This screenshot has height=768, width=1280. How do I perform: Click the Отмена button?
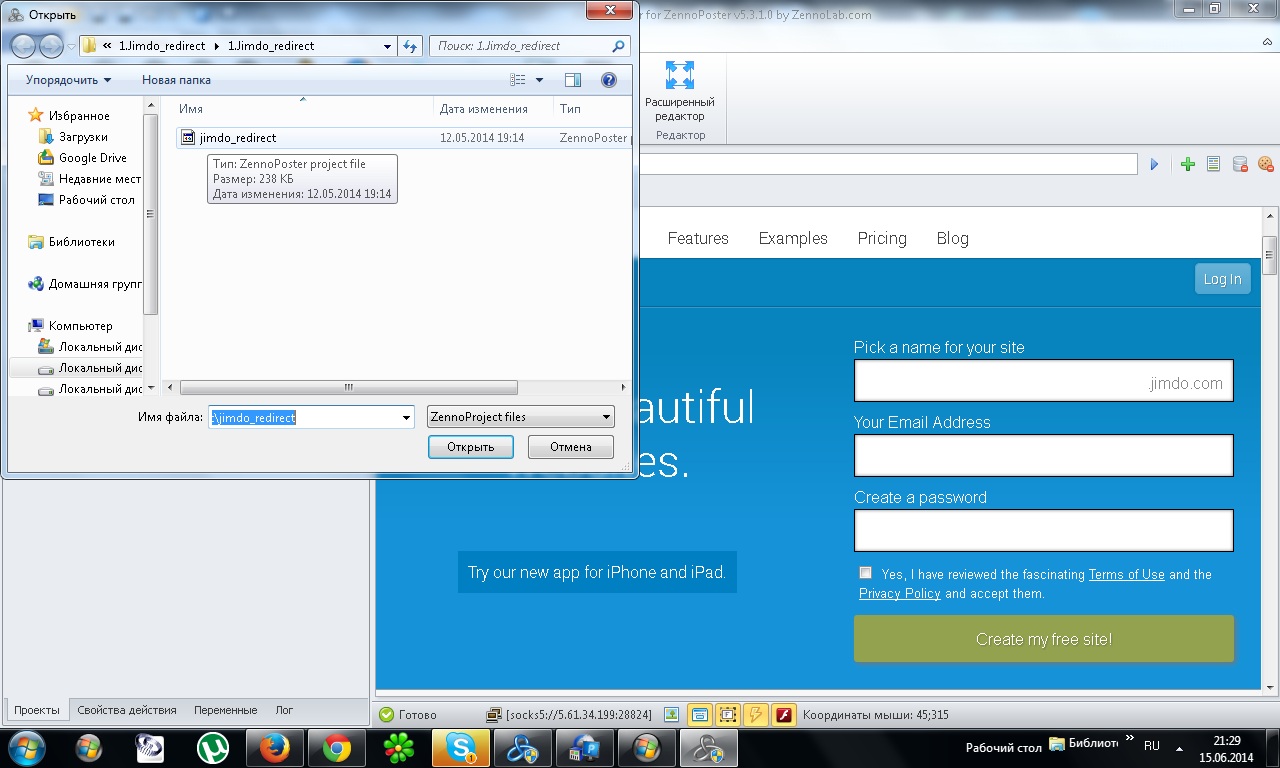(570, 447)
